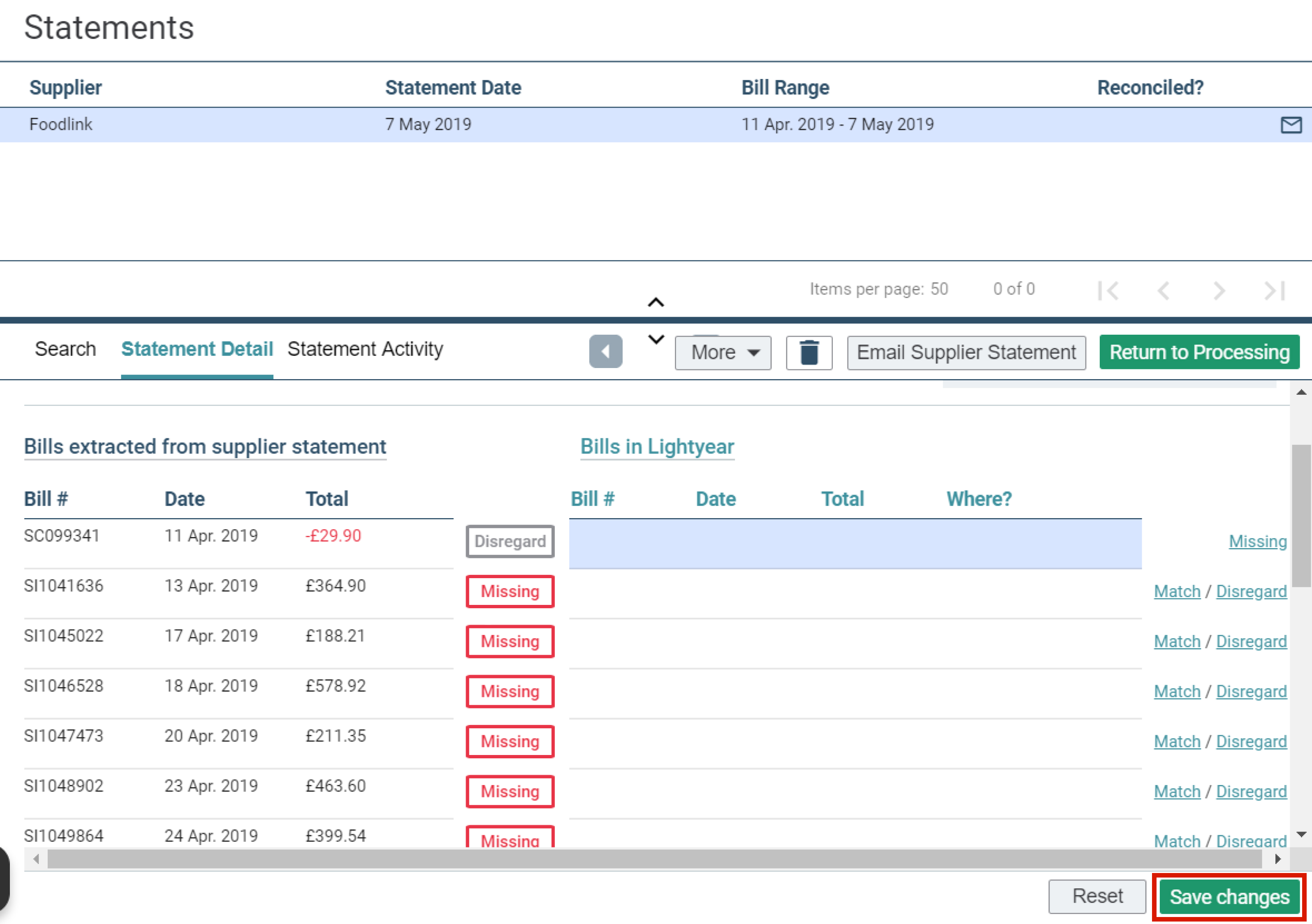This screenshot has height=924, width=1312.
Task: Switch to Statement Activity tab
Action: 365,349
